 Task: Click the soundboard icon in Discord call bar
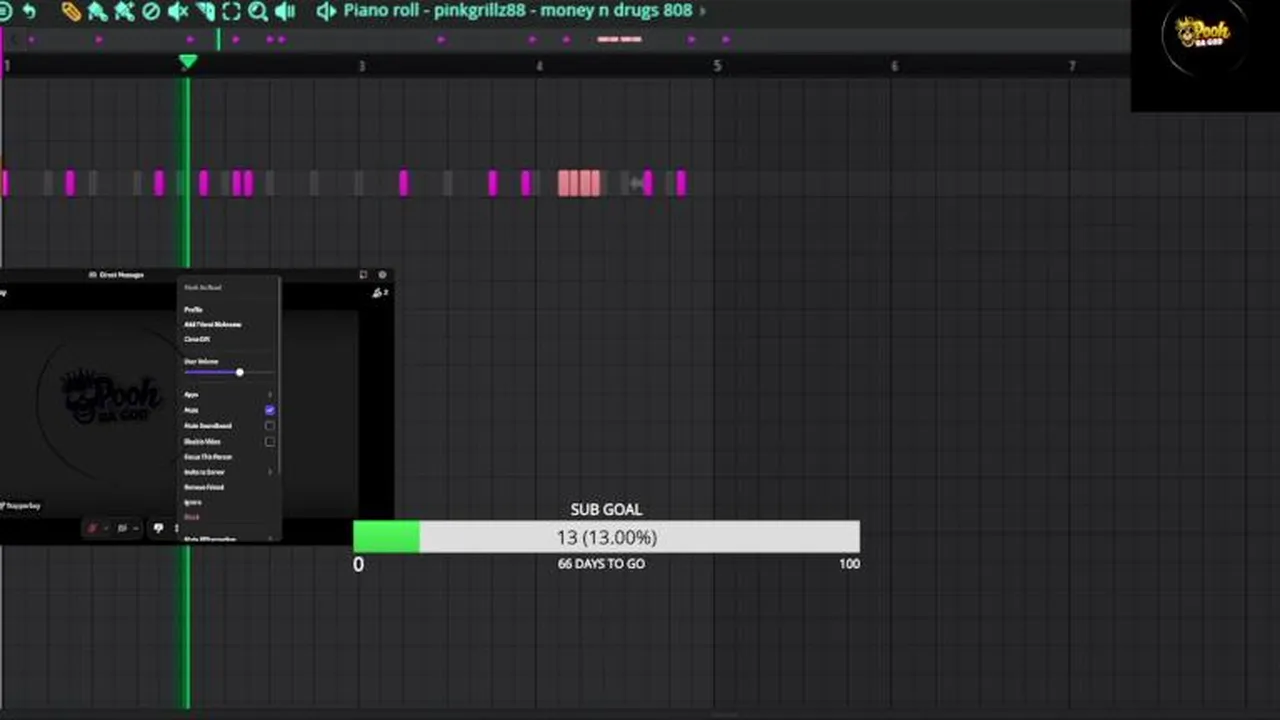(158, 528)
